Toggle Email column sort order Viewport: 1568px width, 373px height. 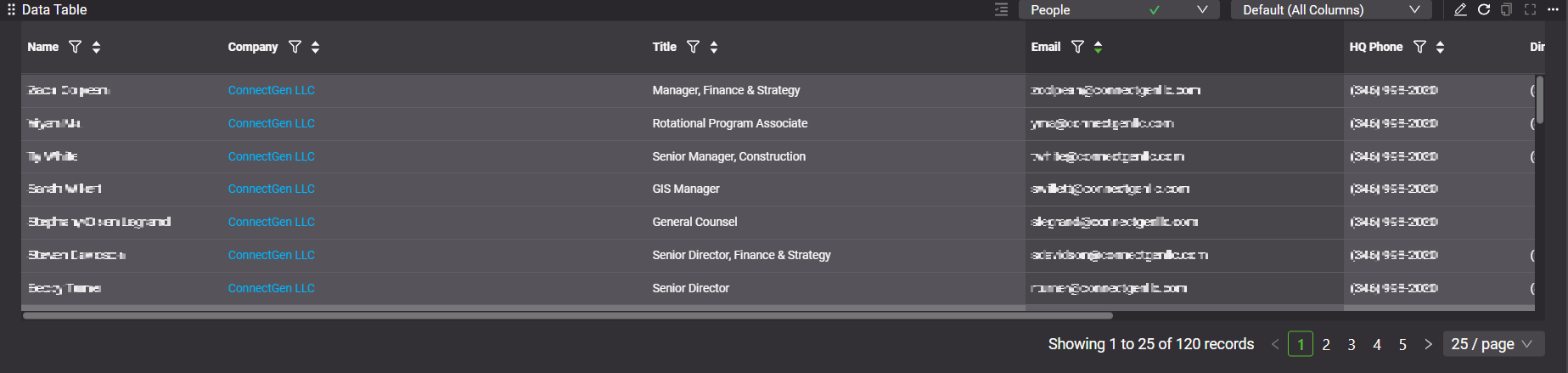(1098, 47)
